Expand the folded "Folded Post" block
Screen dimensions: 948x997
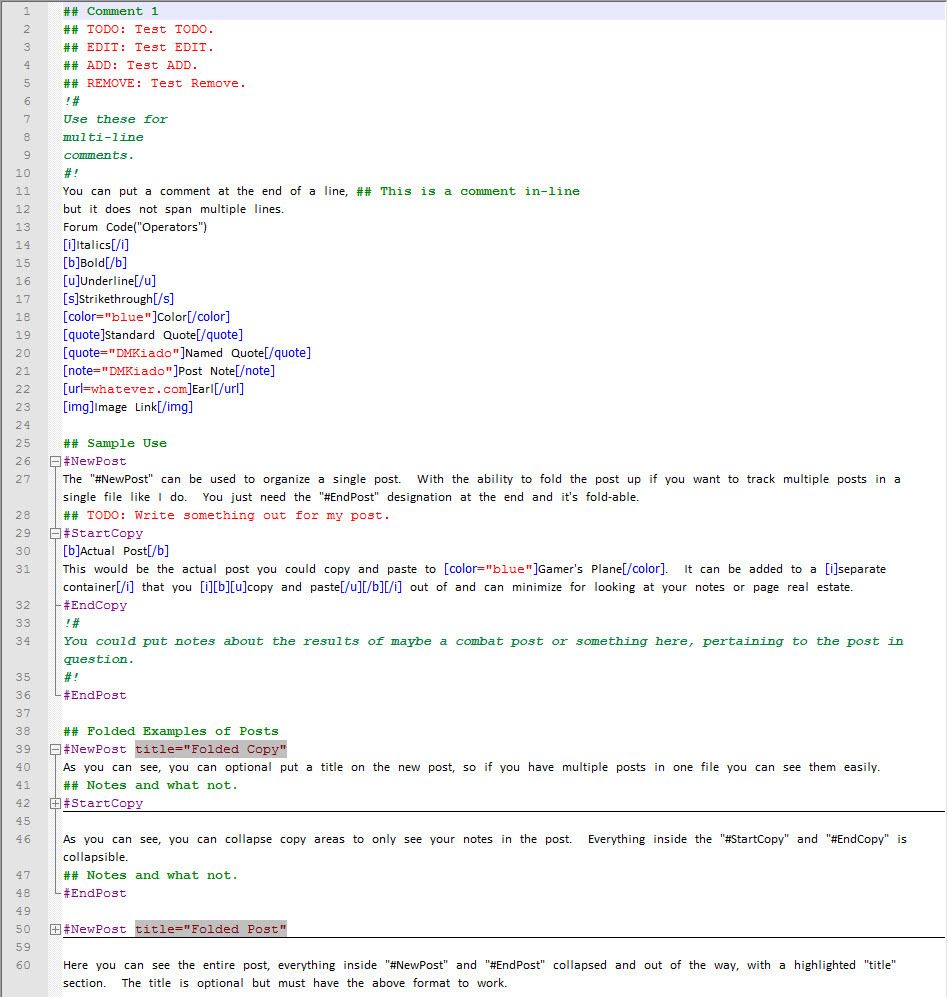pyautogui.click(x=55, y=929)
